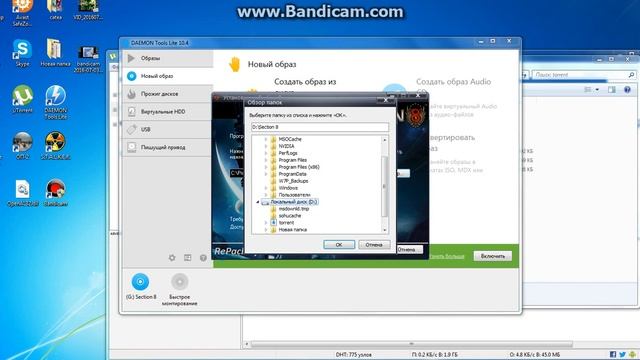Image resolution: width=640 pixels, height=360 pixels.
Task: Select the sohucache folder in the tree
Action: (289, 216)
